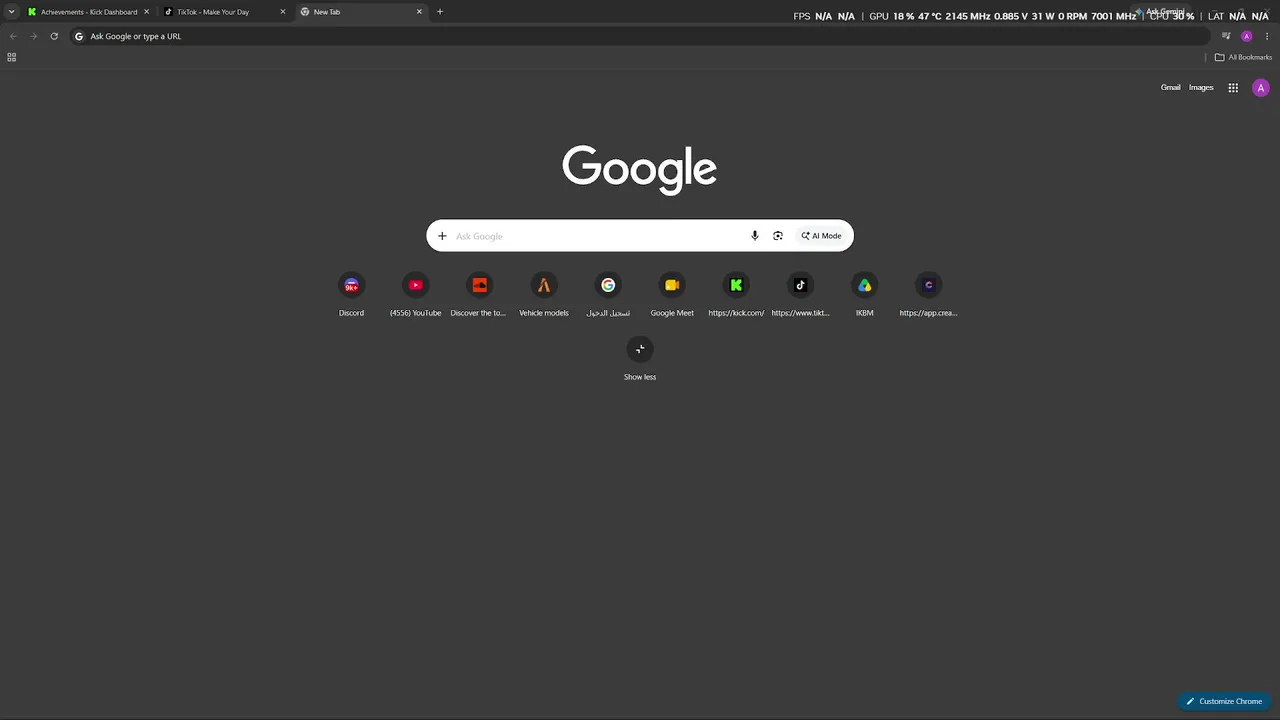This screenshot has width=1280, height=720.
Task: Collapse shortcuts with Show less
Action: pos(640,360)
